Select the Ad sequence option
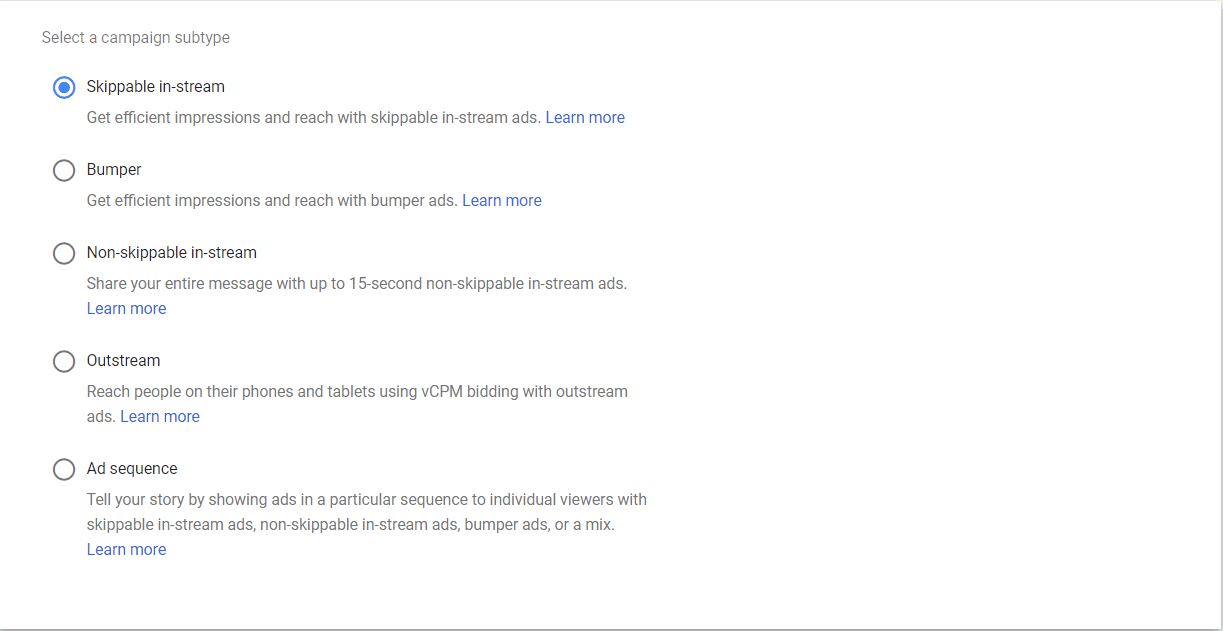This screenshot has width=1223, height=631. [64, 469]
